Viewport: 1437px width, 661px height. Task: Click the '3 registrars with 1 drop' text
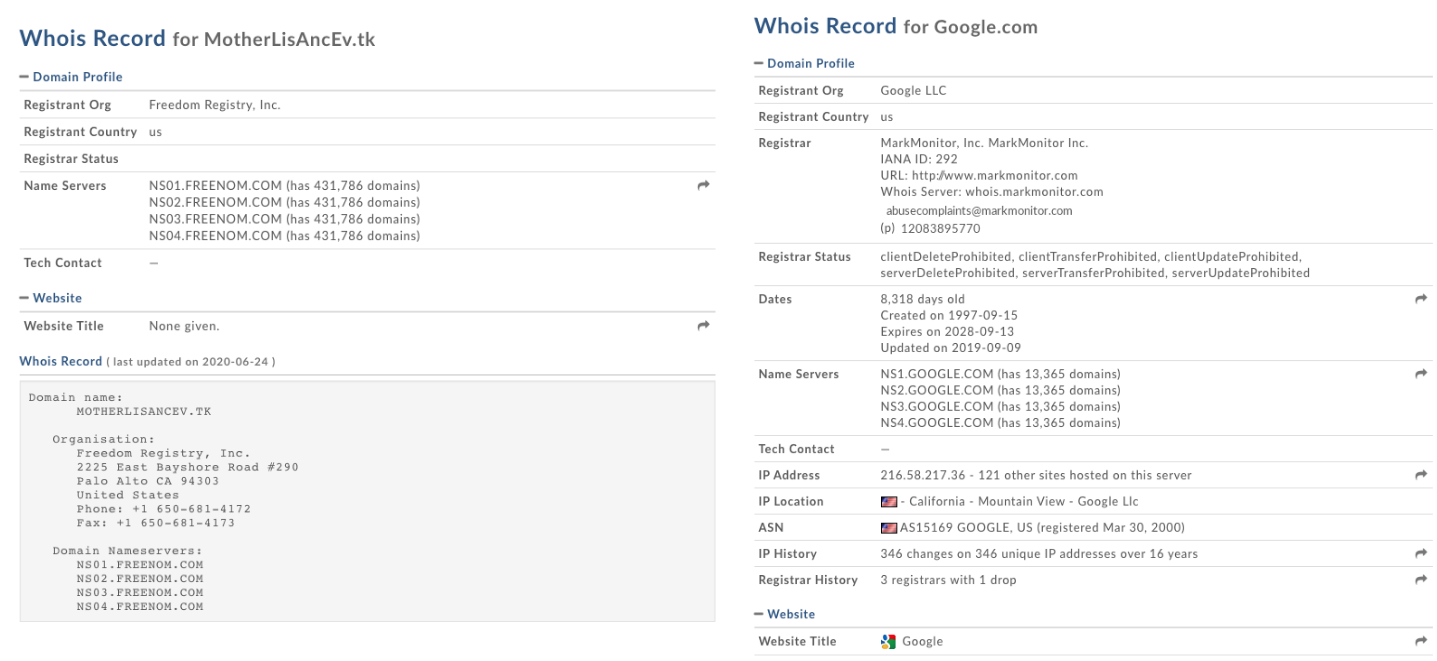coord(948,579)
